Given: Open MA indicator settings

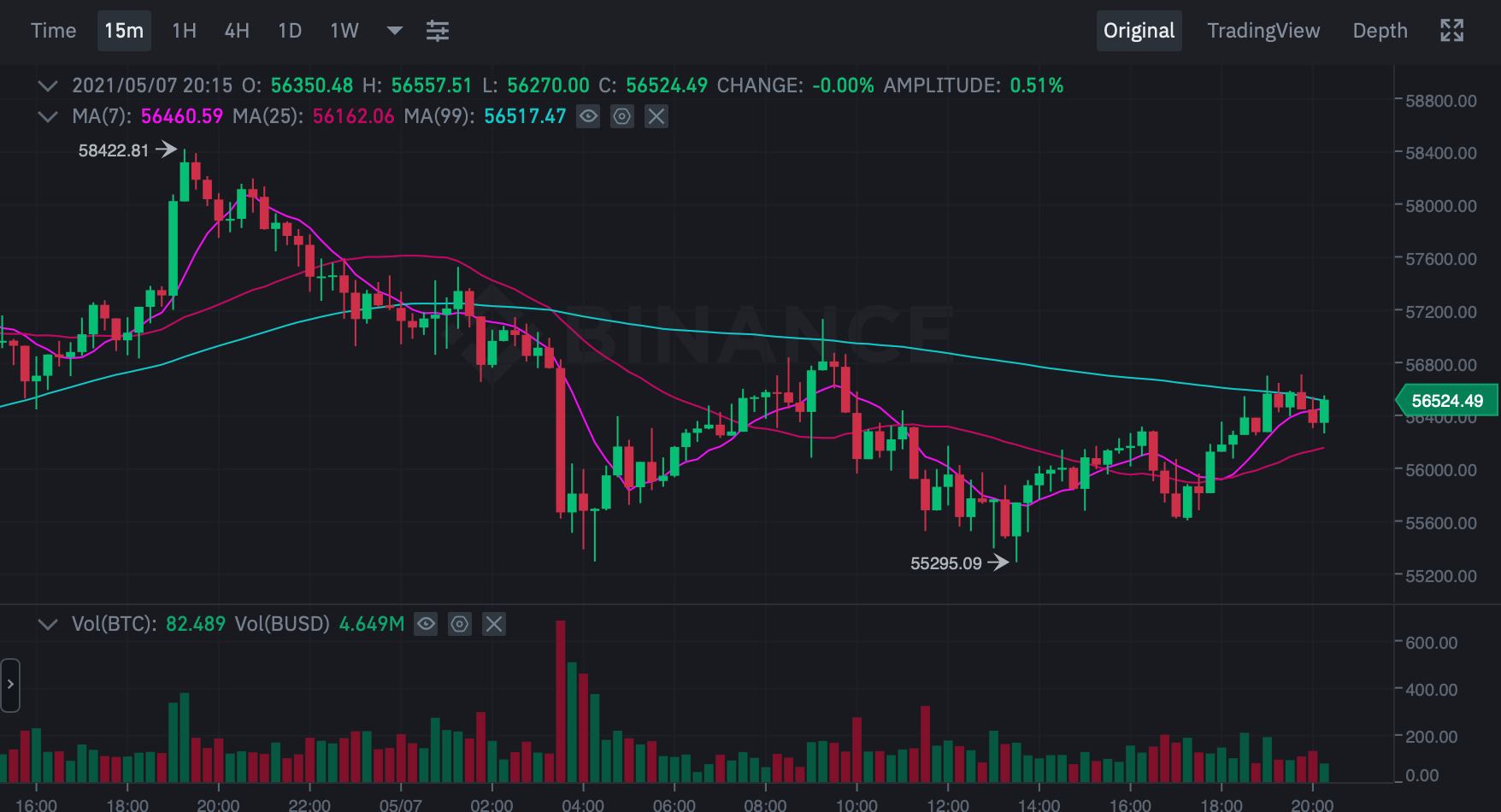Looking at the screenshot, I should click(622, 116).
